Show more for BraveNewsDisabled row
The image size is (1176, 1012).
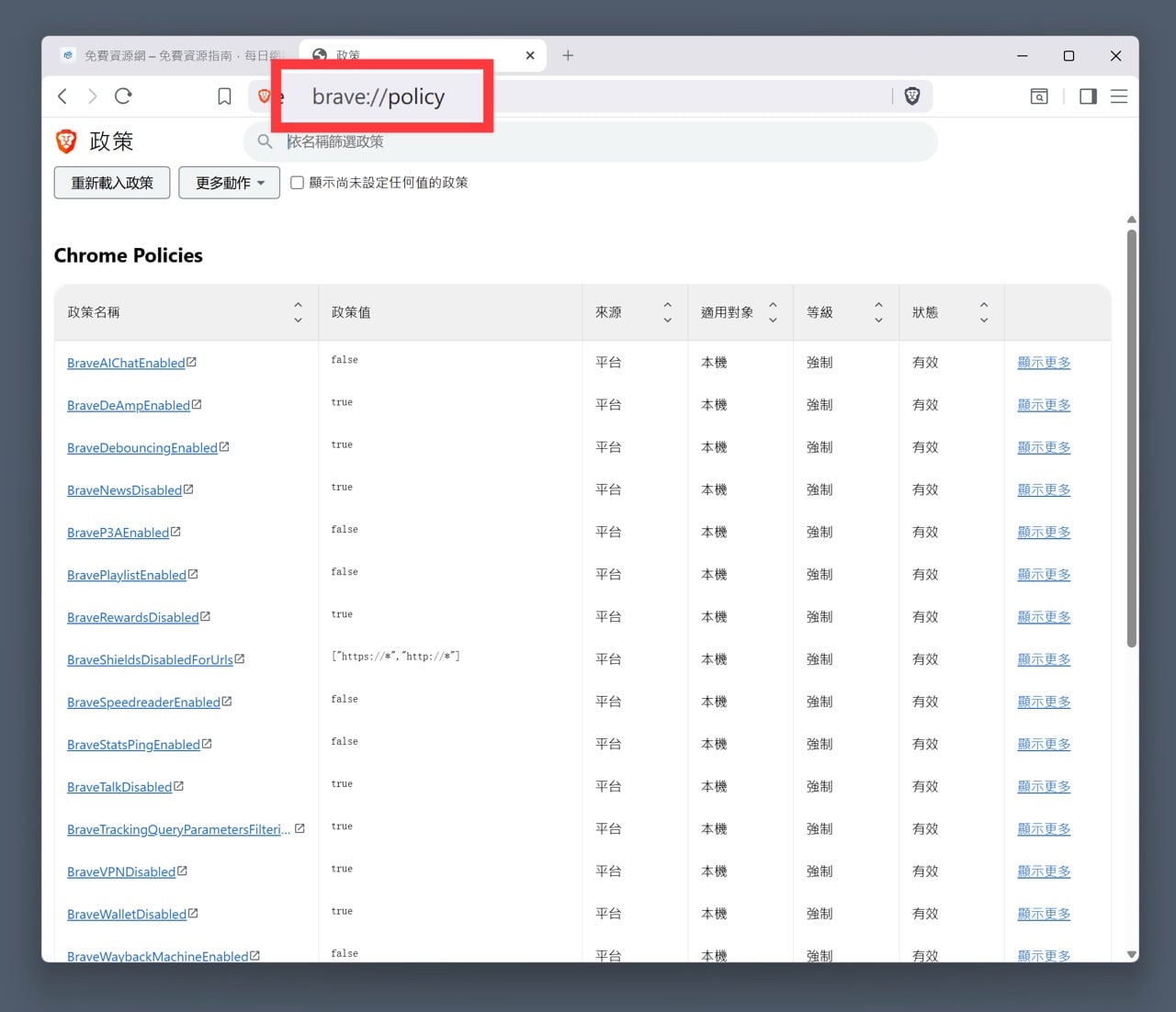[1044, 489]
